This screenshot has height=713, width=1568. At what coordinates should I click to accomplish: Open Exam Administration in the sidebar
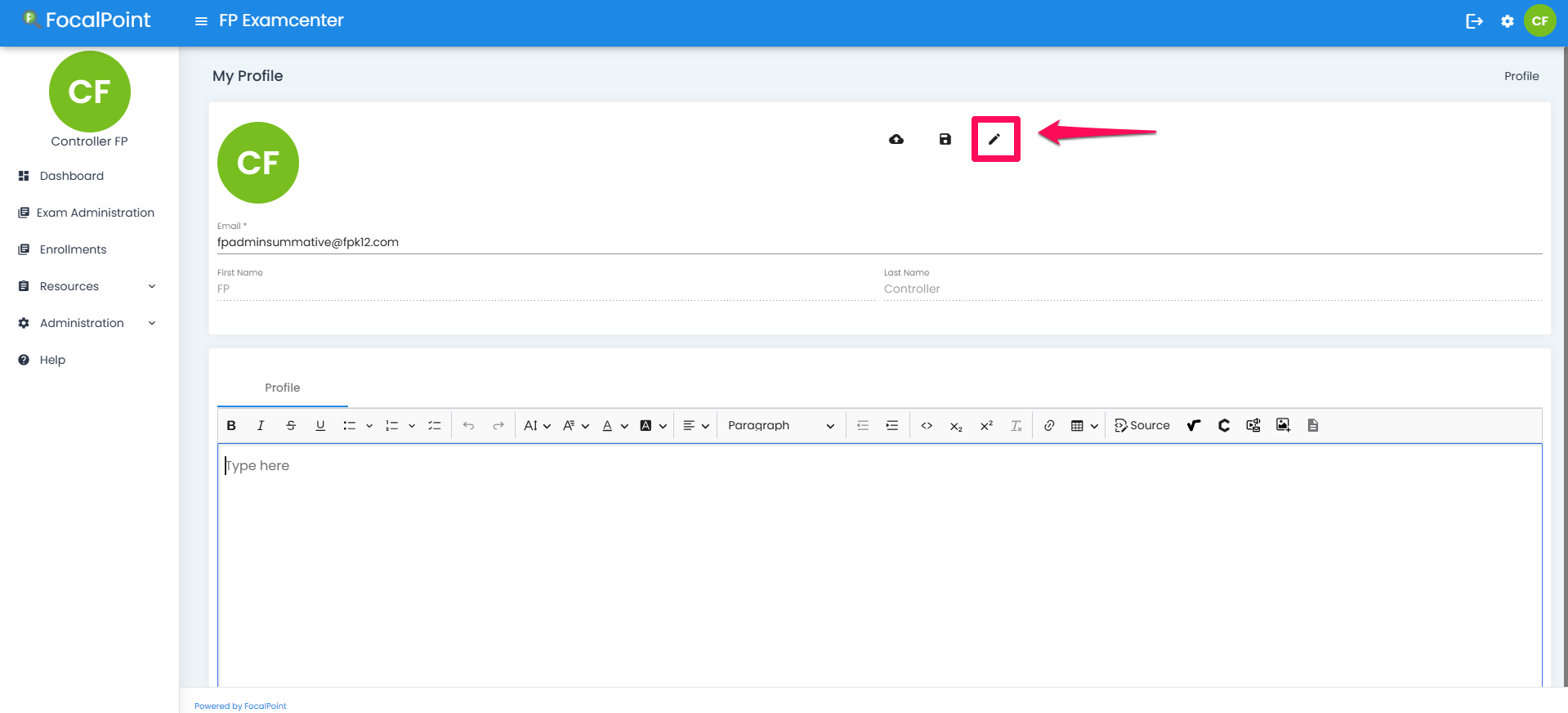click(95, 213)
